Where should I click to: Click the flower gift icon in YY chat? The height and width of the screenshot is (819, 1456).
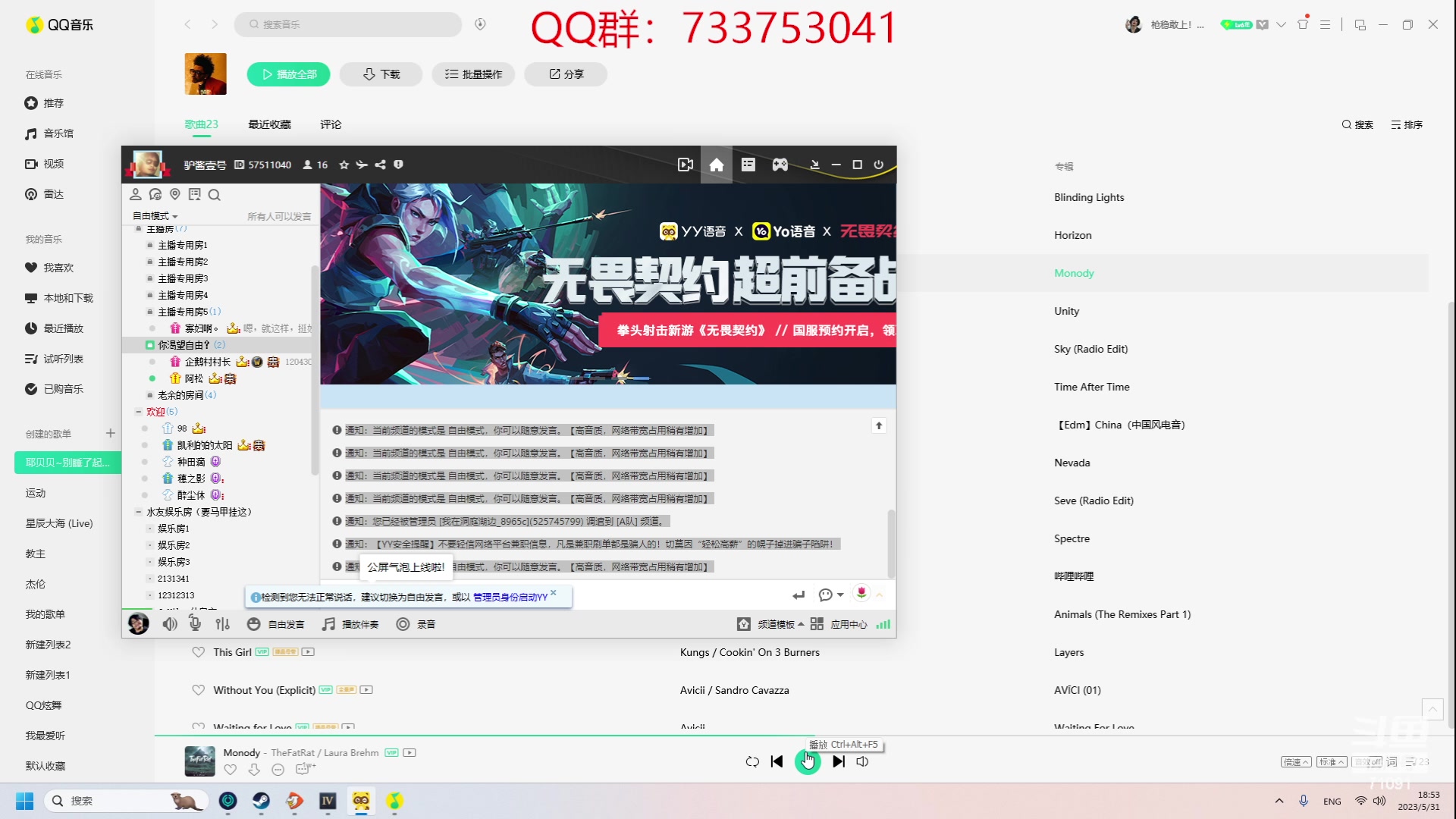pos(861,594)
